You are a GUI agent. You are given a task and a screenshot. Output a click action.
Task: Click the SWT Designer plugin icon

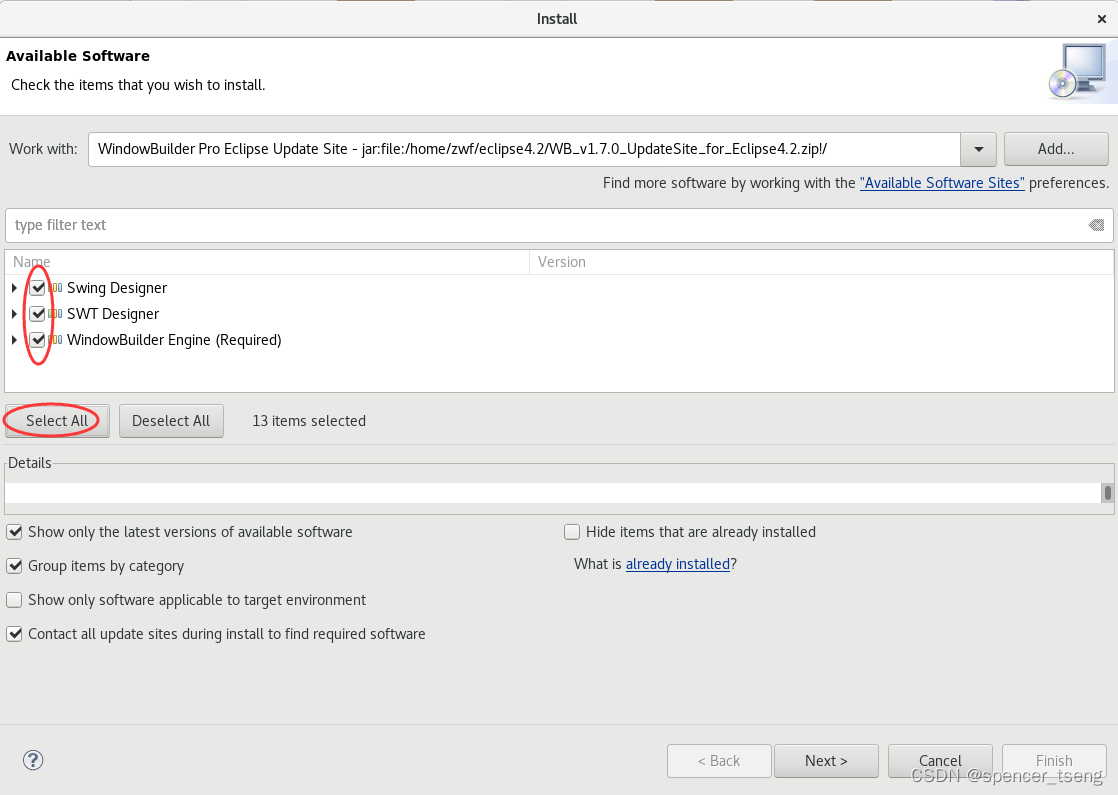pos(55,313)
